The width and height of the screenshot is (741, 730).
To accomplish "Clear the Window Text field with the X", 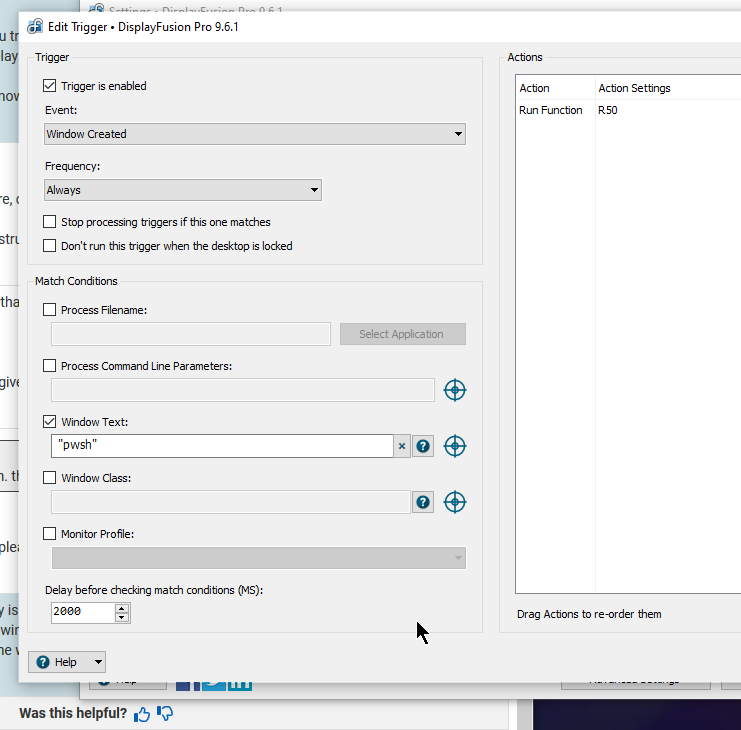I will (x=402, y=446).
